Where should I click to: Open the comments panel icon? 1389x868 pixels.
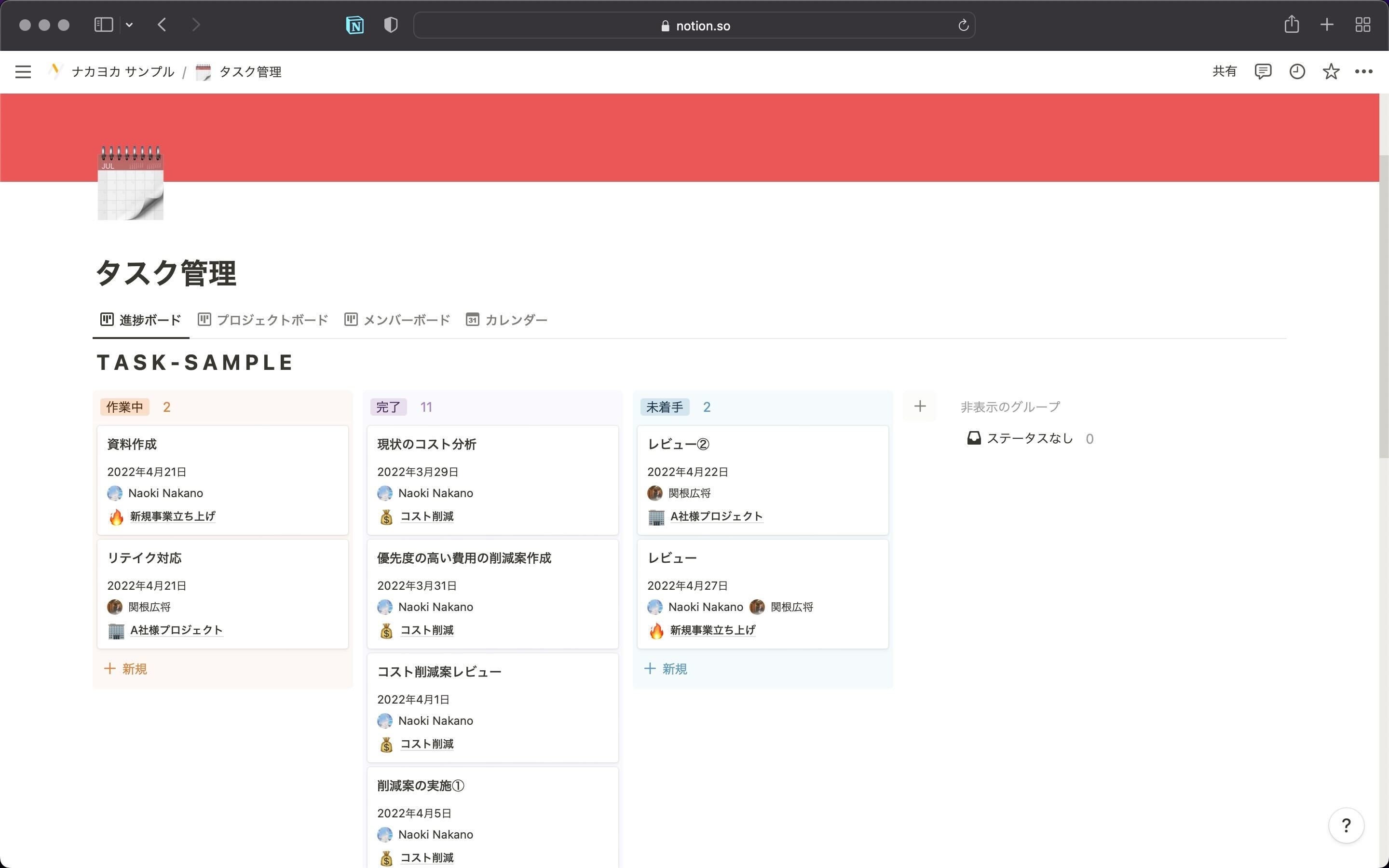coord(1263,72)
